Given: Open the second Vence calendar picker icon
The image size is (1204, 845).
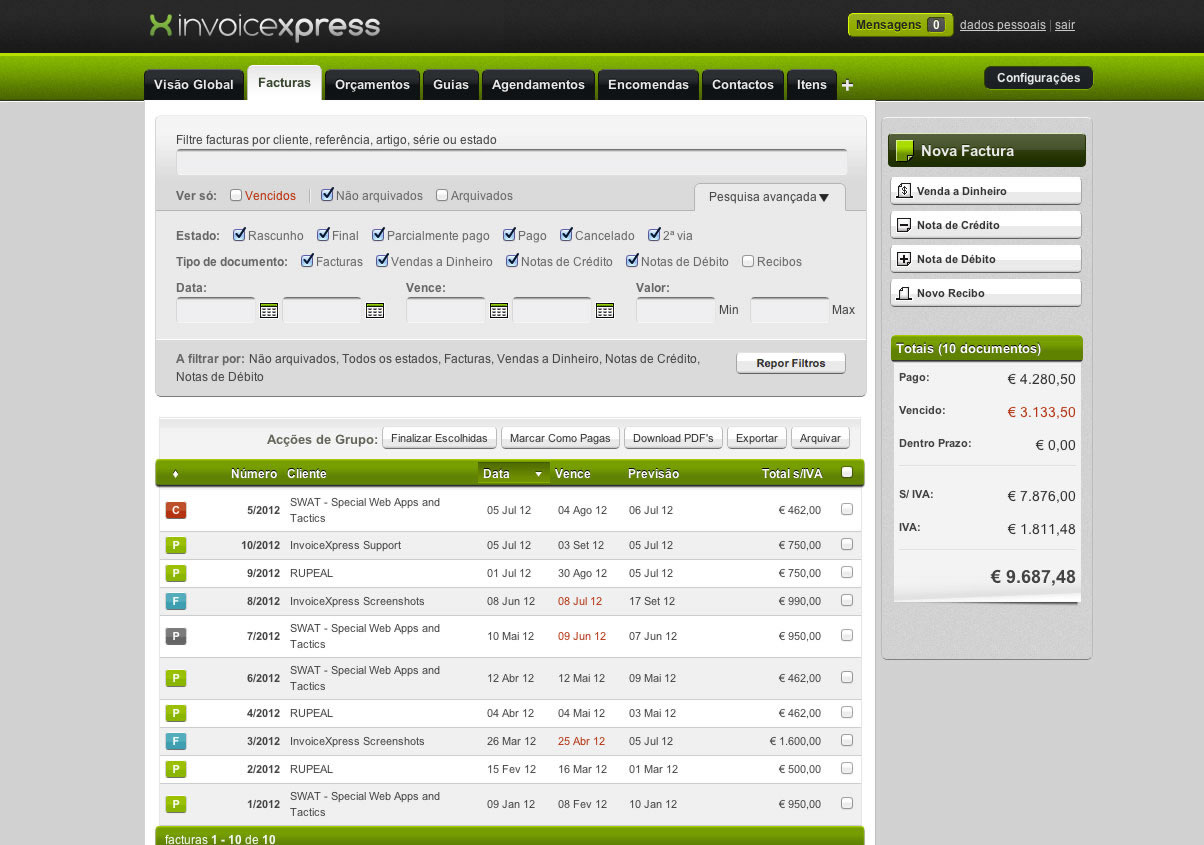Looking at the screenshot, I should (x=605, y=311).
